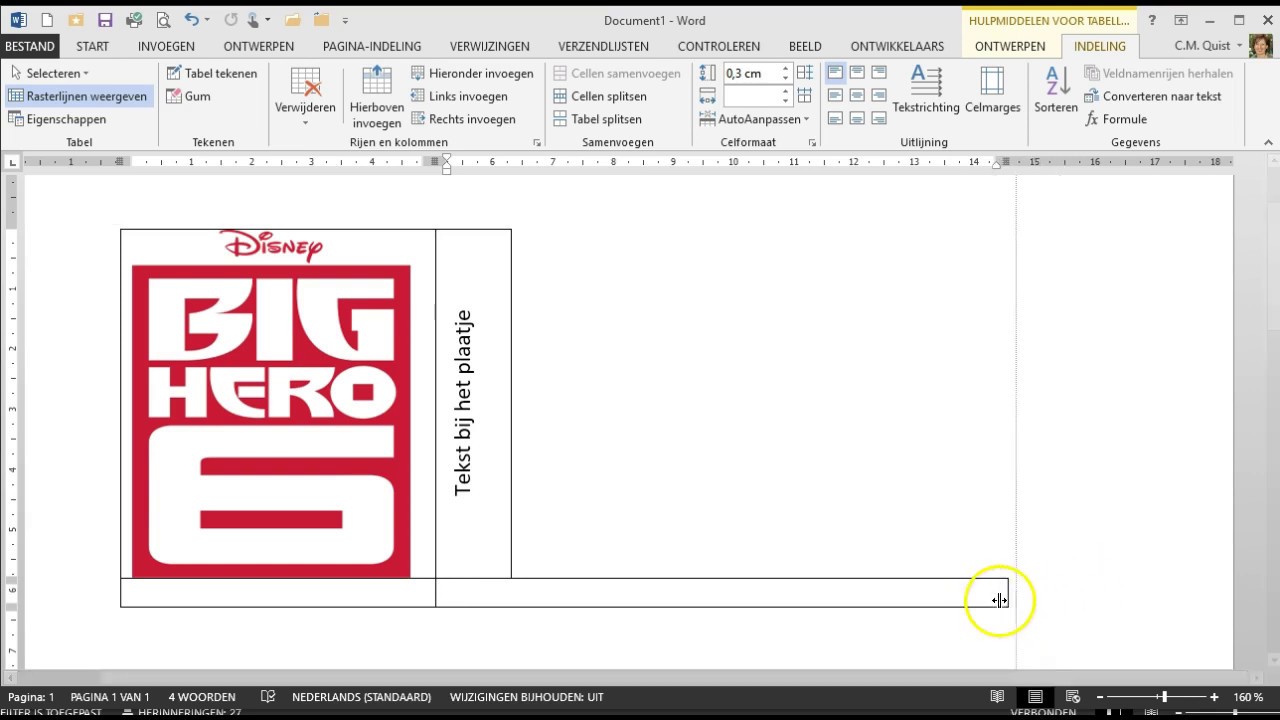This screenshot has height=720, width=1280.
Task: Open Celmarges cell margins
Action: (992, 90)
